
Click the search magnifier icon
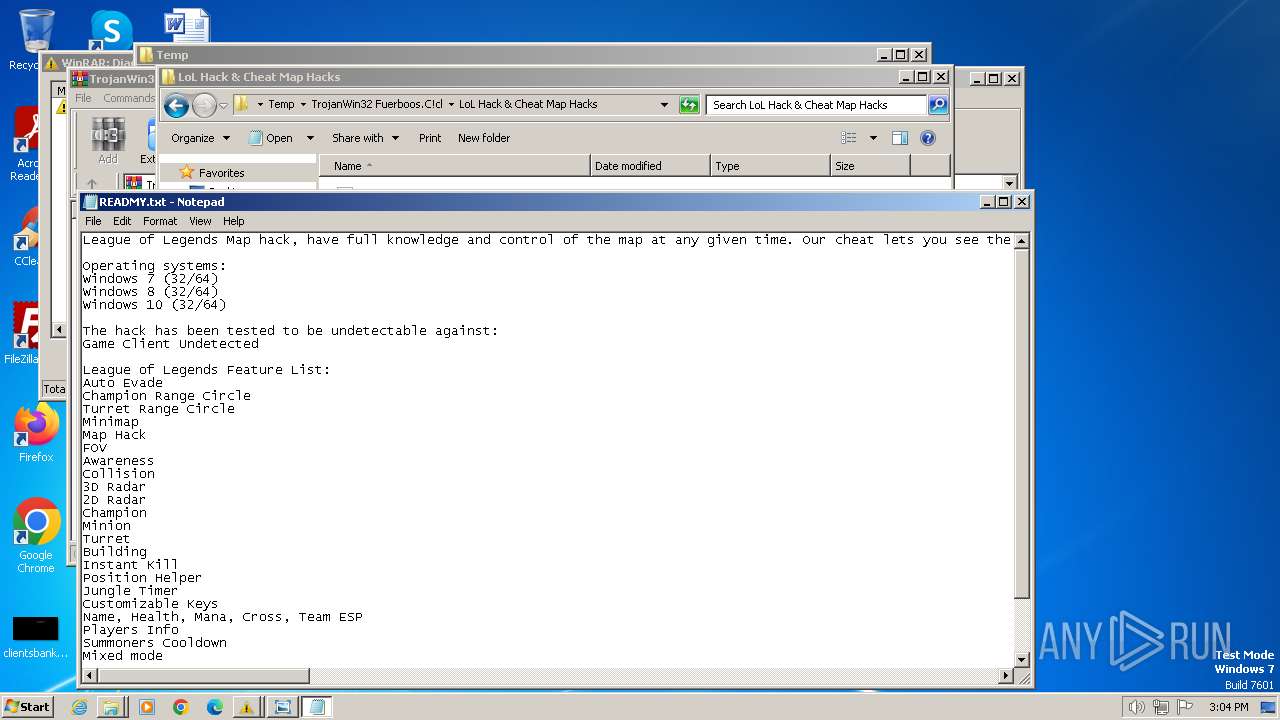coord(937,105)
